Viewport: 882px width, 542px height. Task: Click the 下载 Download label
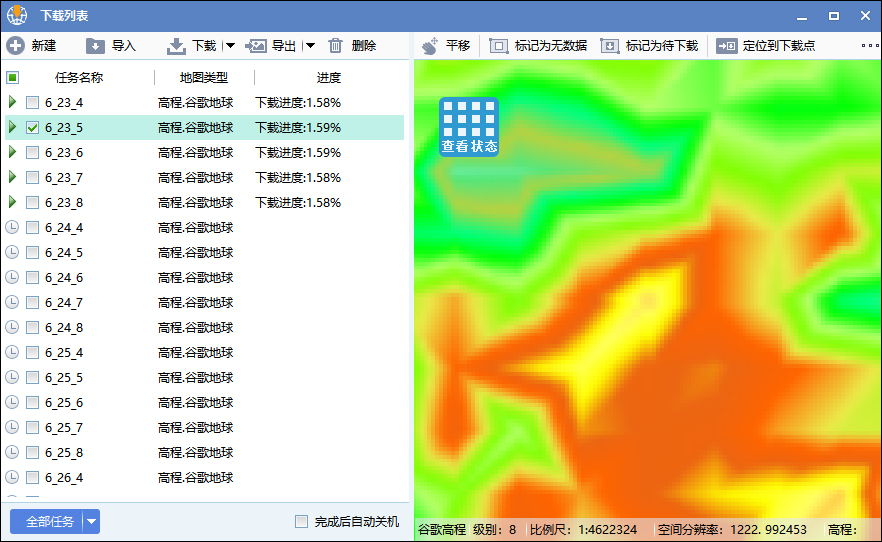(x=204, y=46)
